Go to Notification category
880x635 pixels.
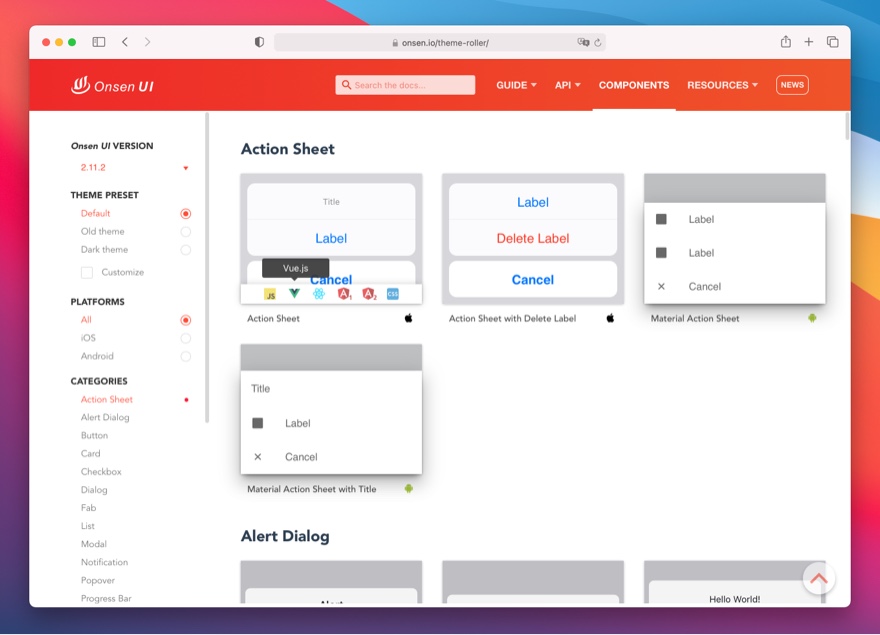pos(104,562)
